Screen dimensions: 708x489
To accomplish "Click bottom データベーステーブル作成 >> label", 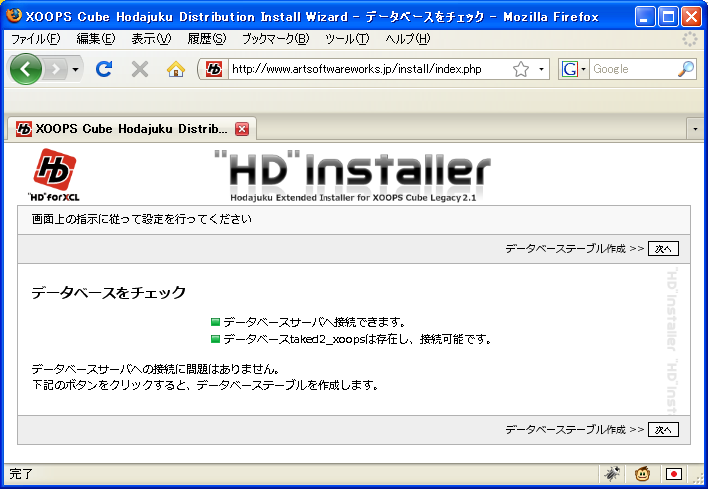I will coord(574,429).
